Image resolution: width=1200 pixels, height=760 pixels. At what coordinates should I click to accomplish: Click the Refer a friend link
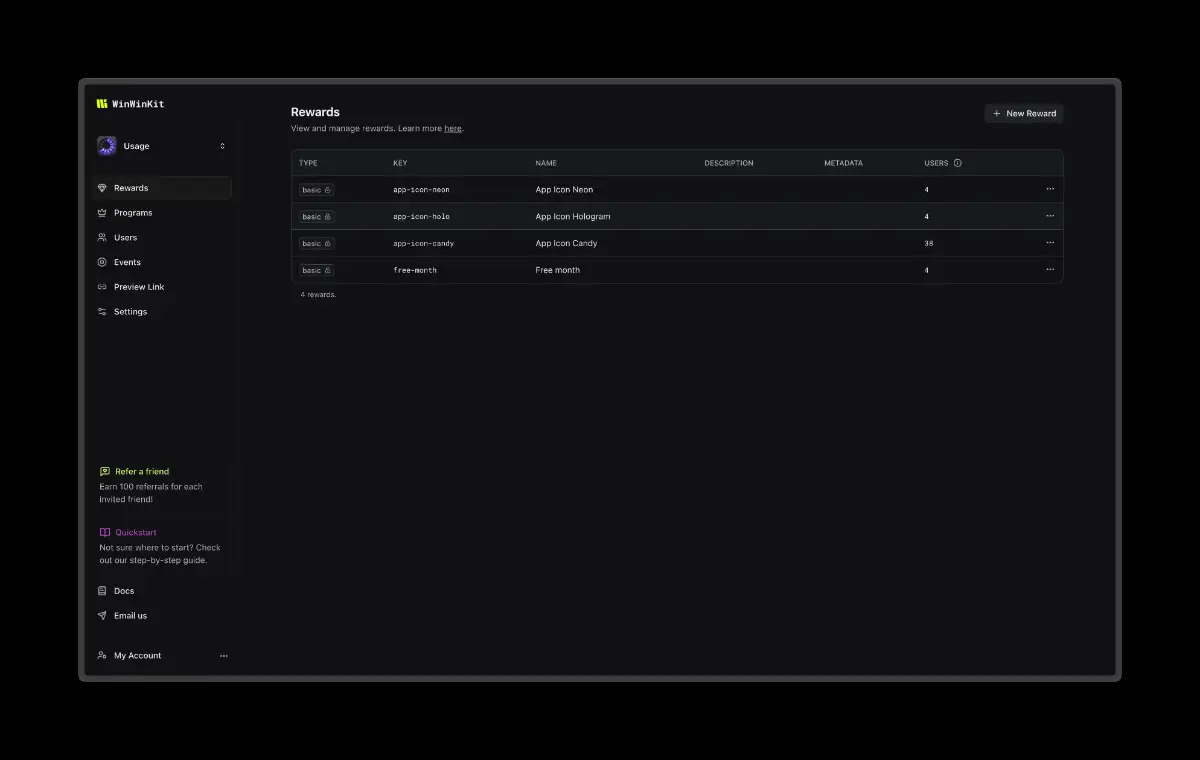pyautogui.click(x=142, y=471)
